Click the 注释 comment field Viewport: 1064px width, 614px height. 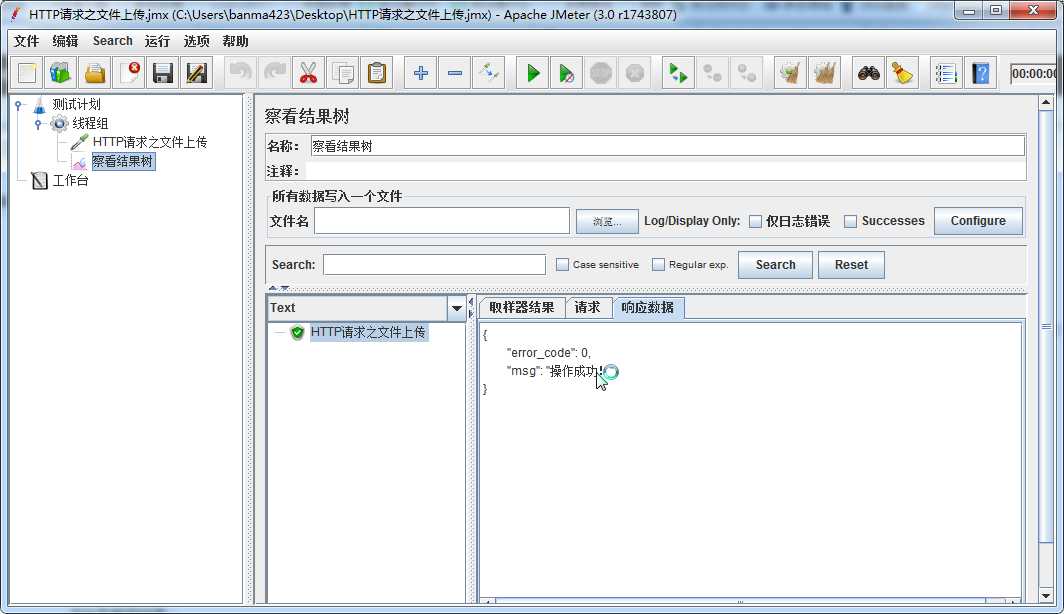click(666, 171)
